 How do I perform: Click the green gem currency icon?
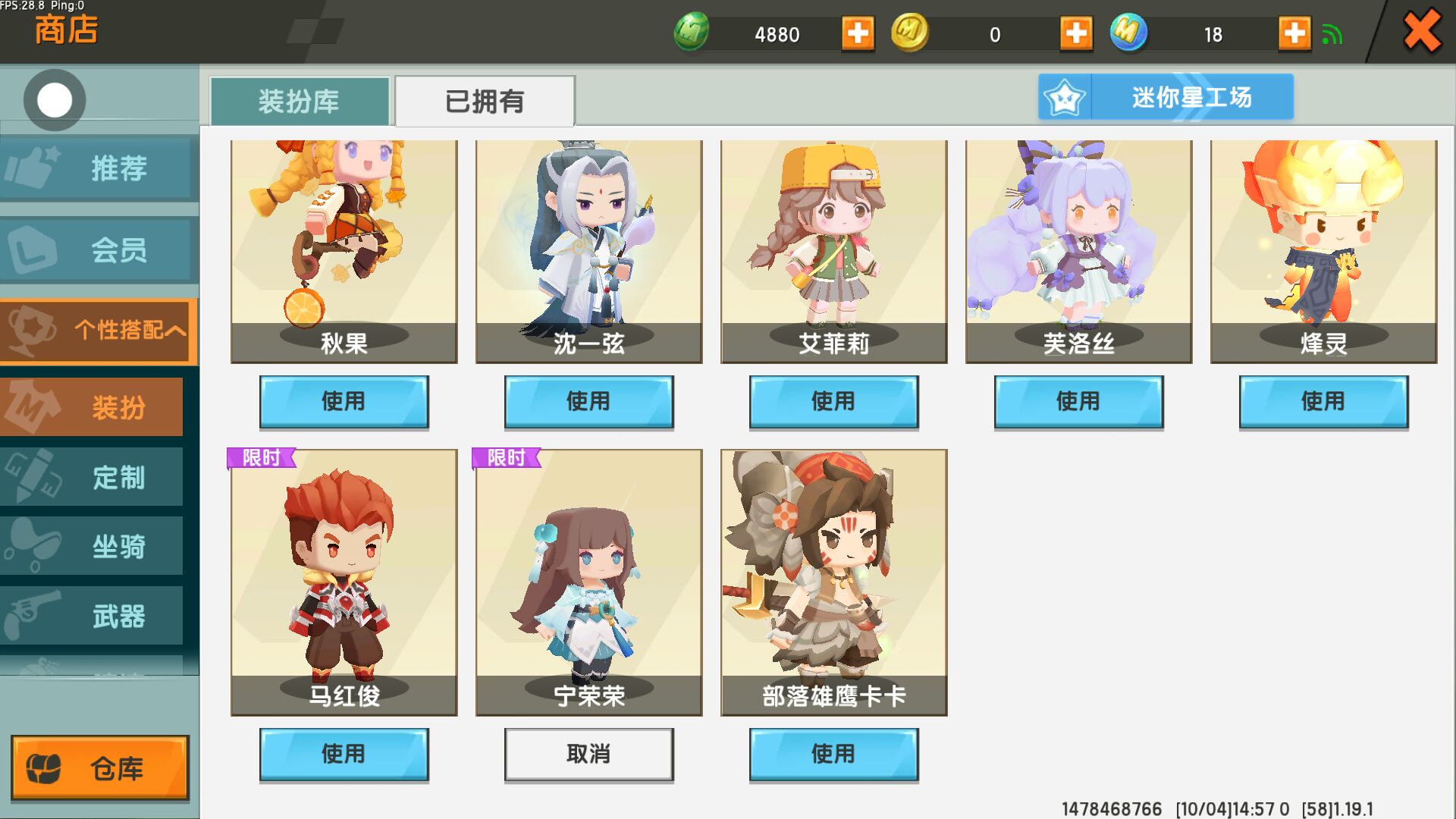[691, 33]
